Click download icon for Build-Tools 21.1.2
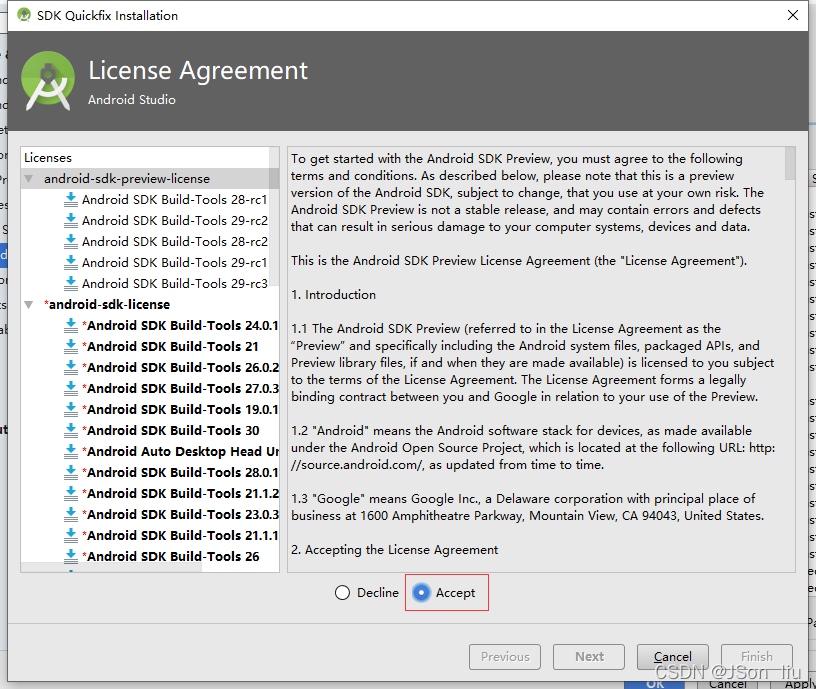816x689 pixels. pyautogui.click(x=70, y=493)
